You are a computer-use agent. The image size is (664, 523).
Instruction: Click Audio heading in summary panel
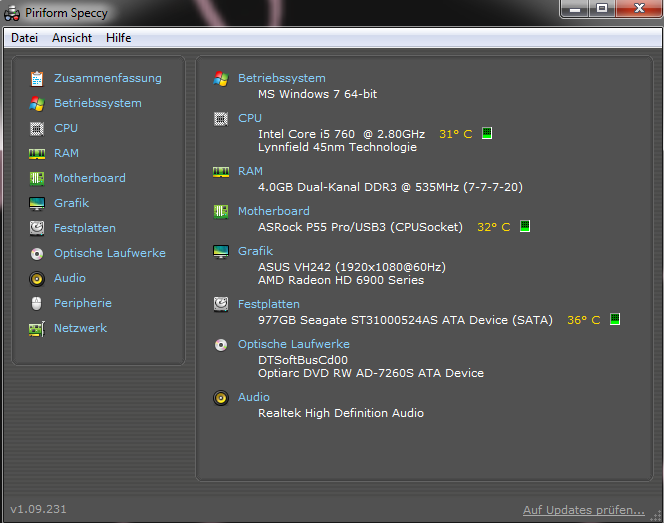254,397
